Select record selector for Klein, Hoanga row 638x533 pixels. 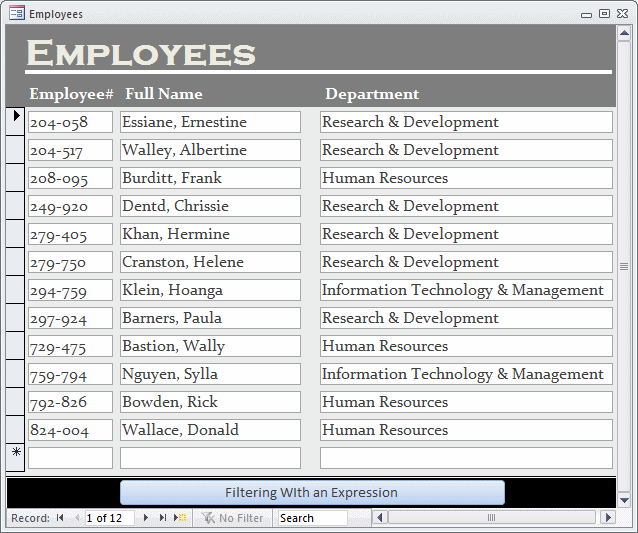(15, 289)
